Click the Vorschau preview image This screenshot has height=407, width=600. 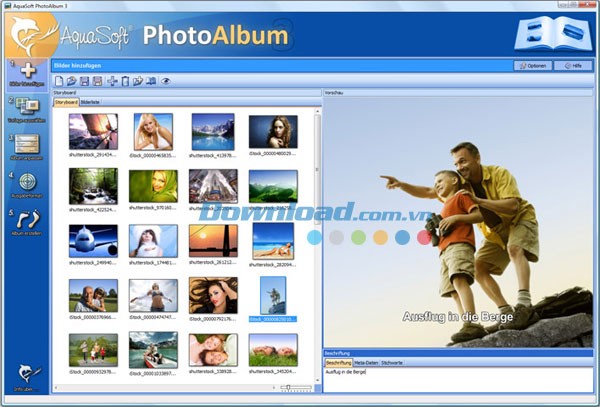[458, 222]
